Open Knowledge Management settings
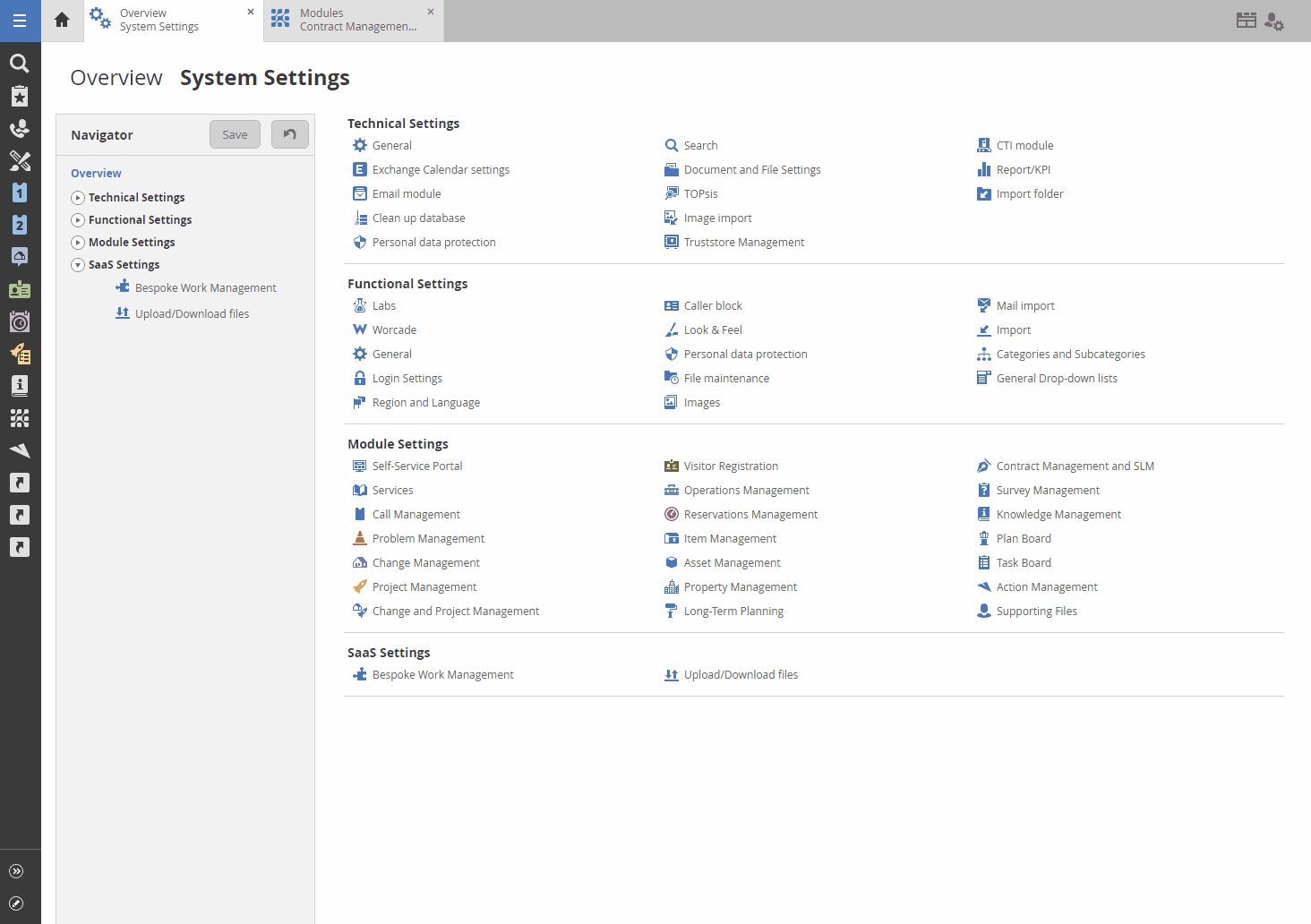1311x924 pixels. [1049, 514]
